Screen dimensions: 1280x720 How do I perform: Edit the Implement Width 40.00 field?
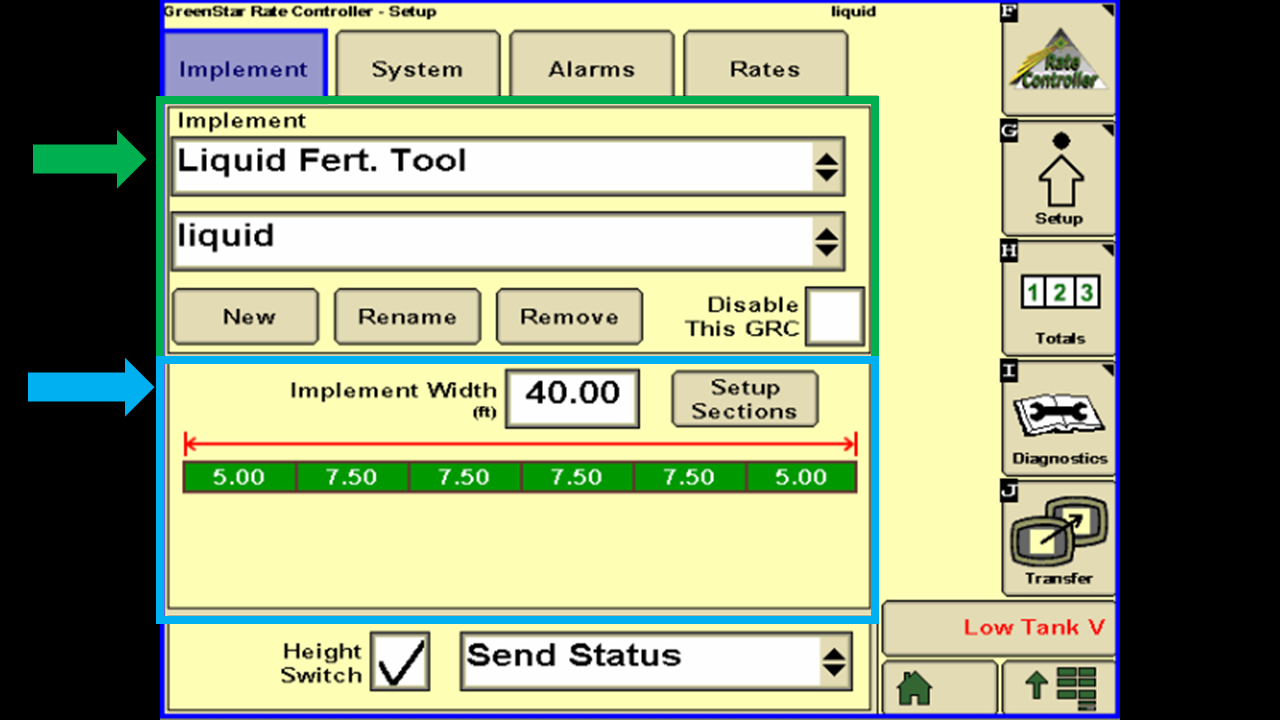click(572, 398)
